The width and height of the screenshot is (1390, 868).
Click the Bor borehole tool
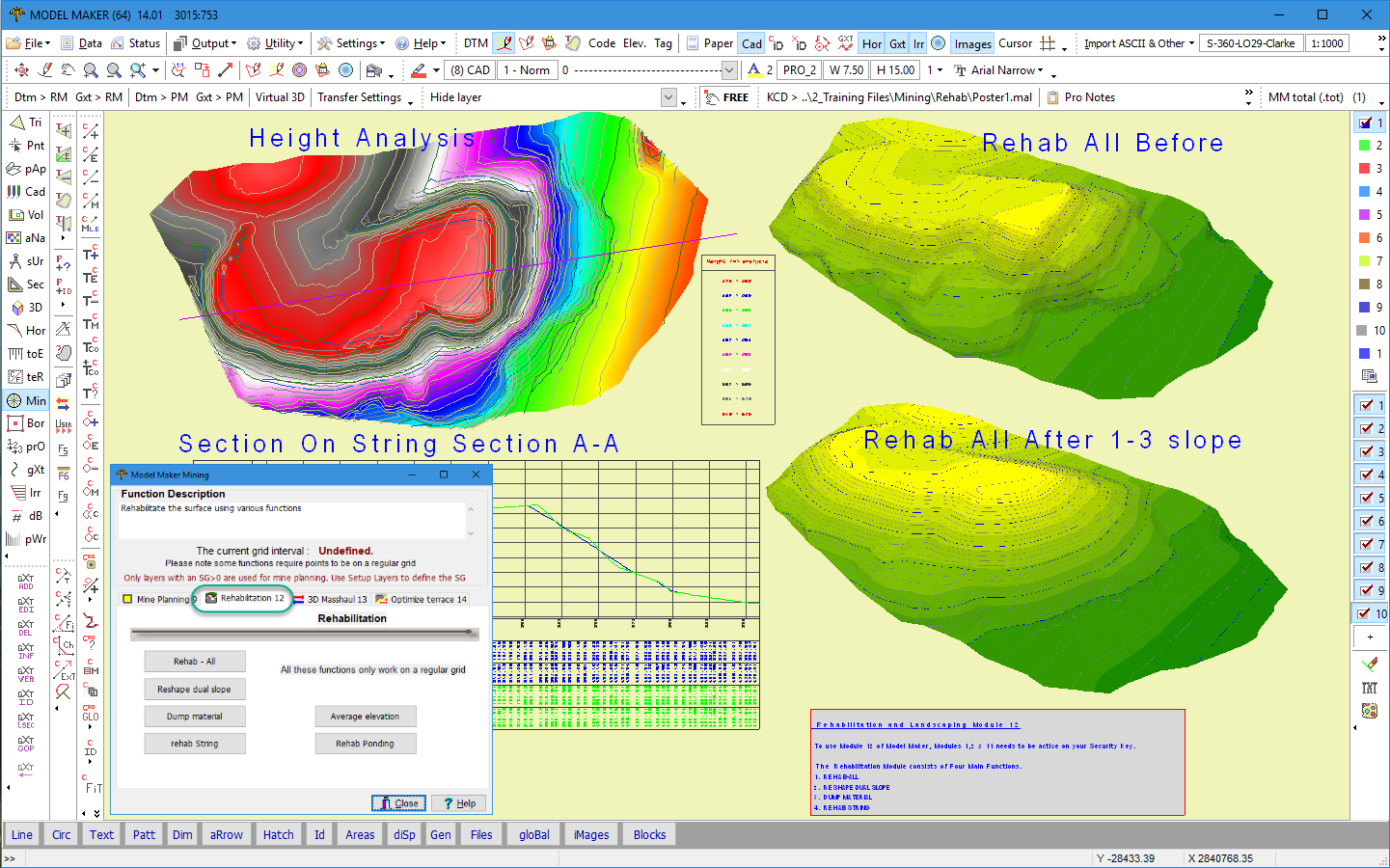click(x=26, y=423)
